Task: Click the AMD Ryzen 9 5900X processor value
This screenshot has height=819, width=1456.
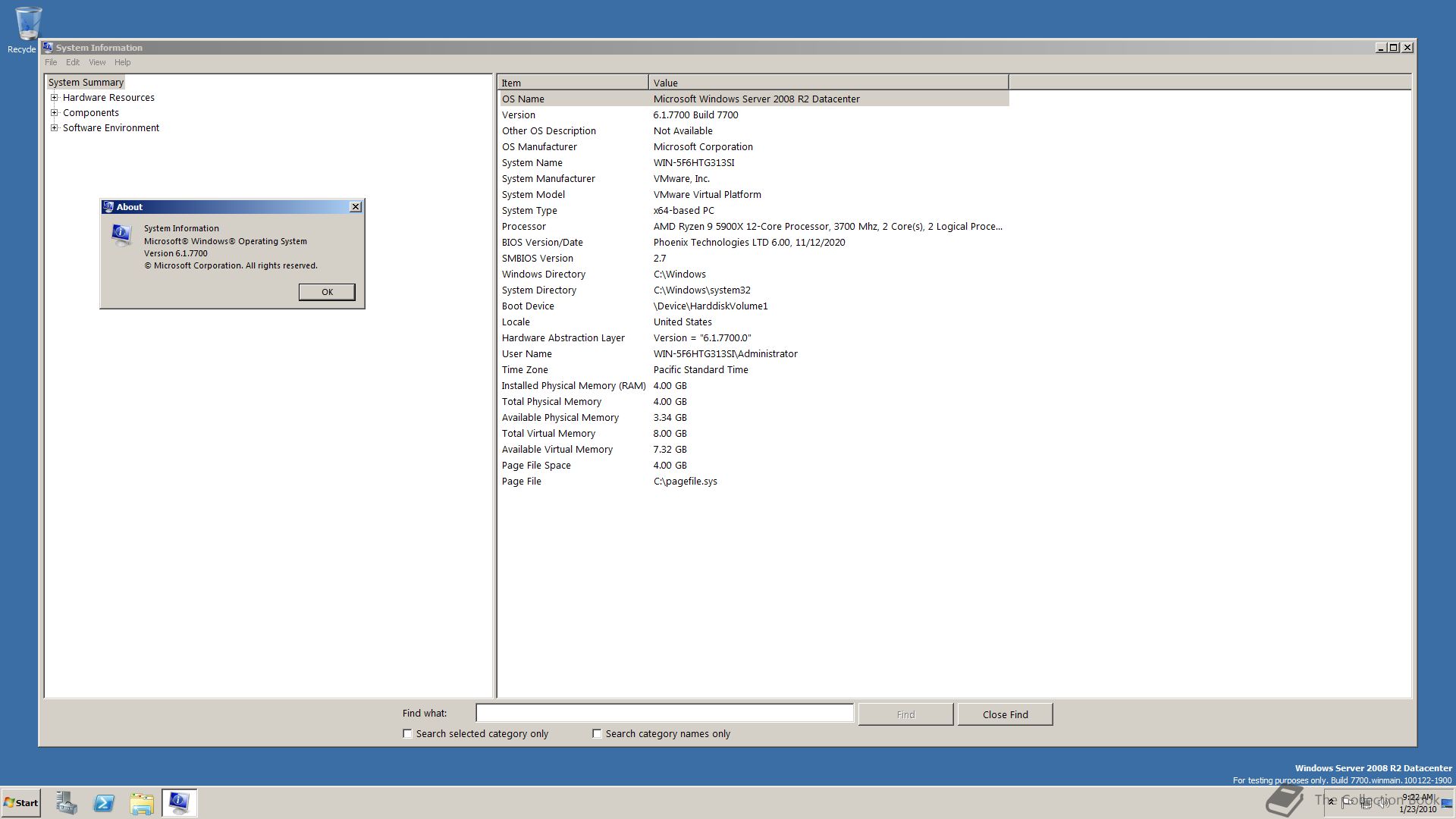Action: pyautogui.click(x=827, y=226)
